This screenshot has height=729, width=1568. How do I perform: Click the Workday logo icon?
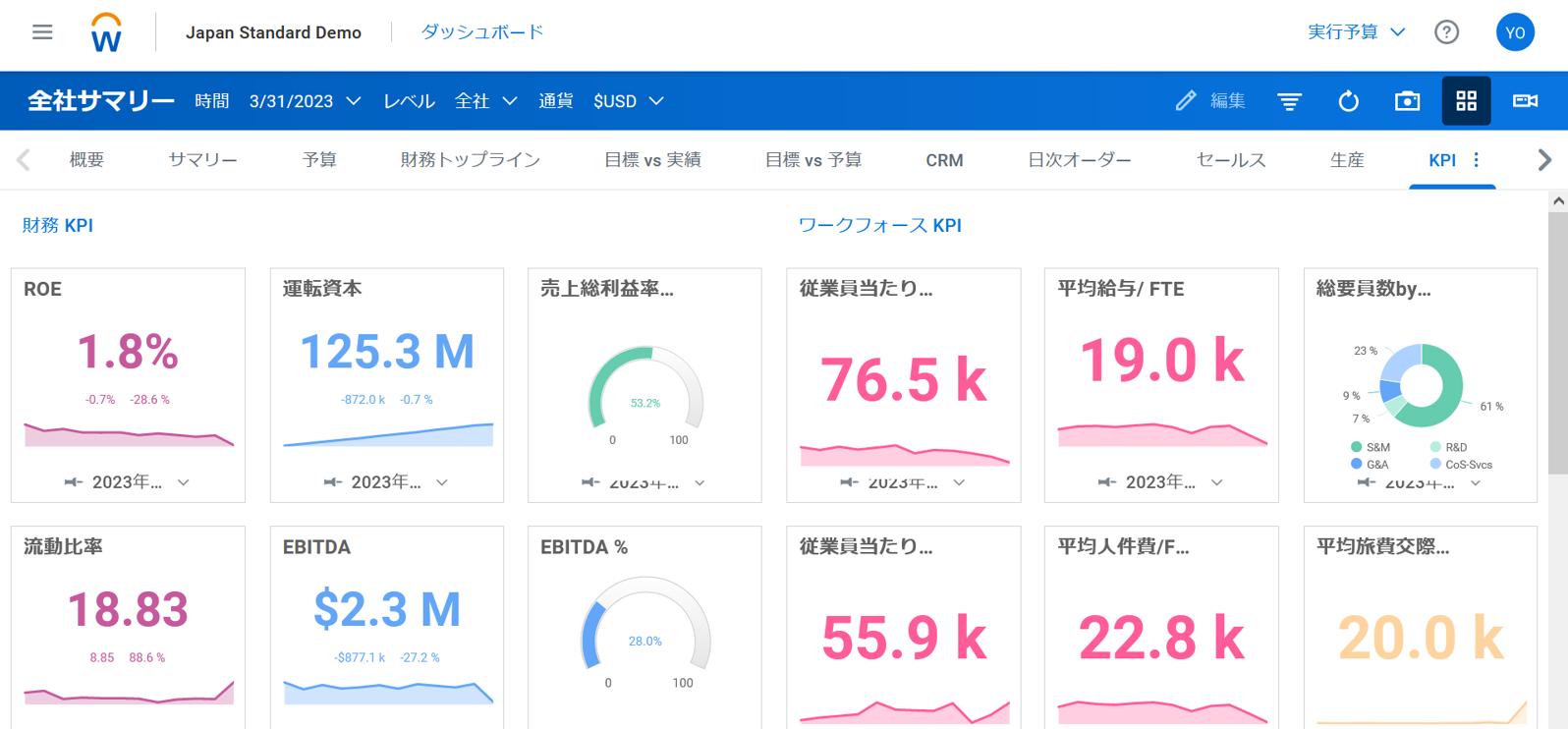[106, 33]
